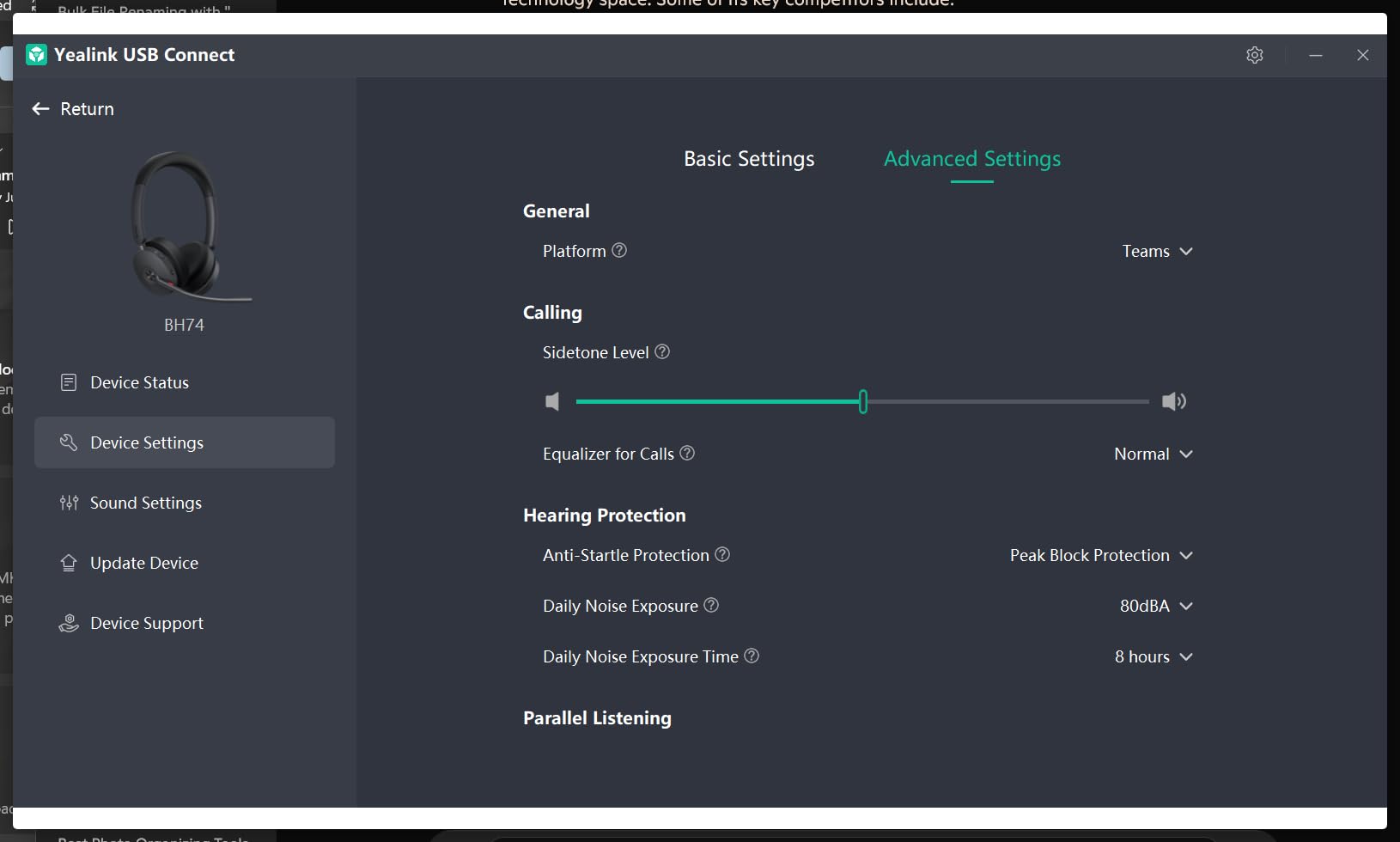Minimize the Yealink USB Connect window
The height and width of the screenshot is (842, 1400).
(1316, 55)
